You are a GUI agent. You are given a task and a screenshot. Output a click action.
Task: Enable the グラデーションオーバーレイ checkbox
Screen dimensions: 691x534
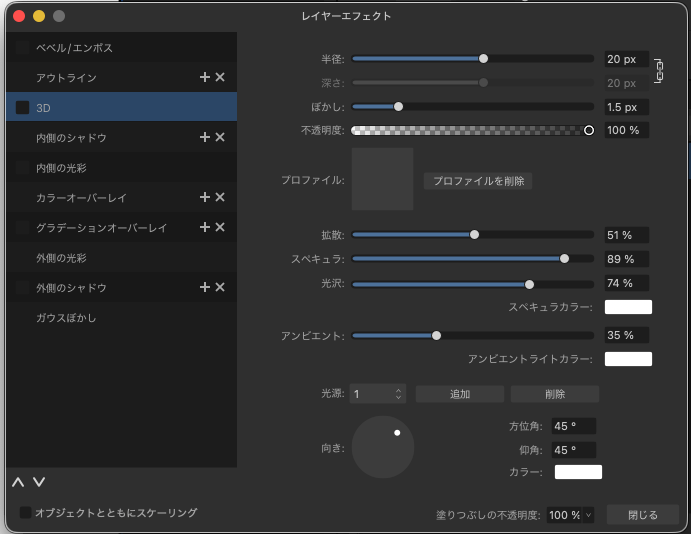click(22, 227)
